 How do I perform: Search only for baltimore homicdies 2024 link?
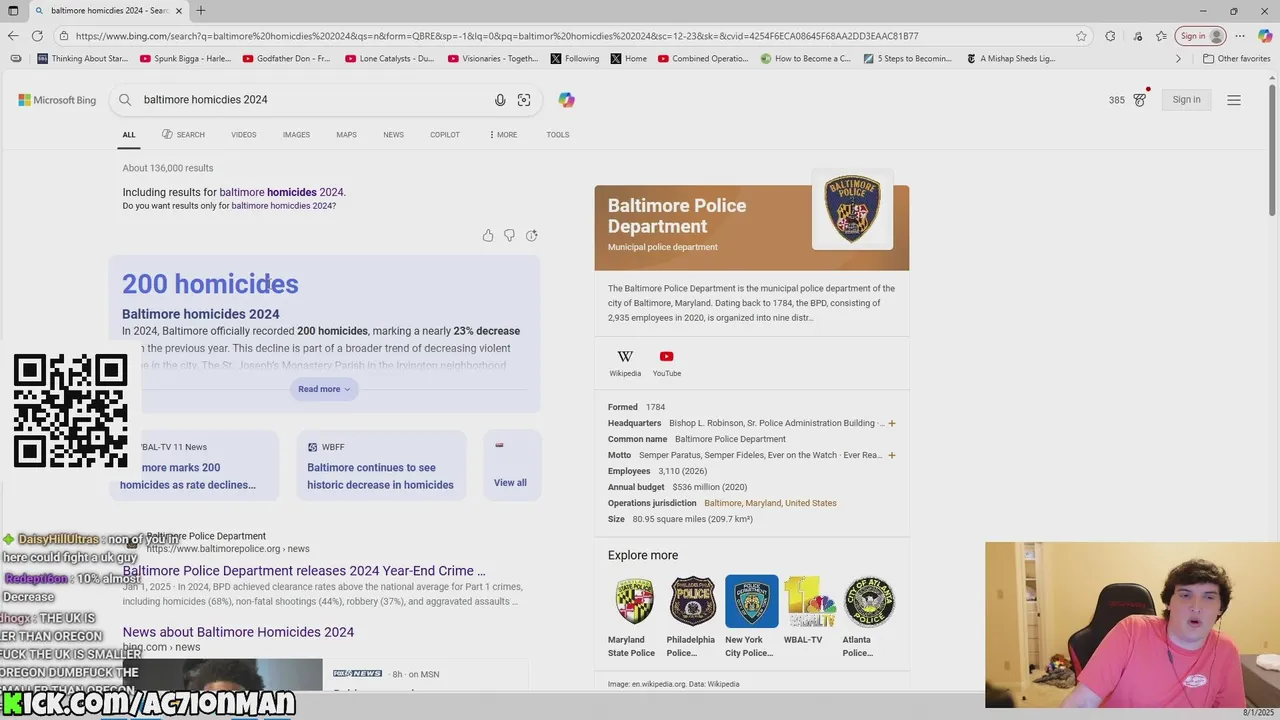pos(282,206)
